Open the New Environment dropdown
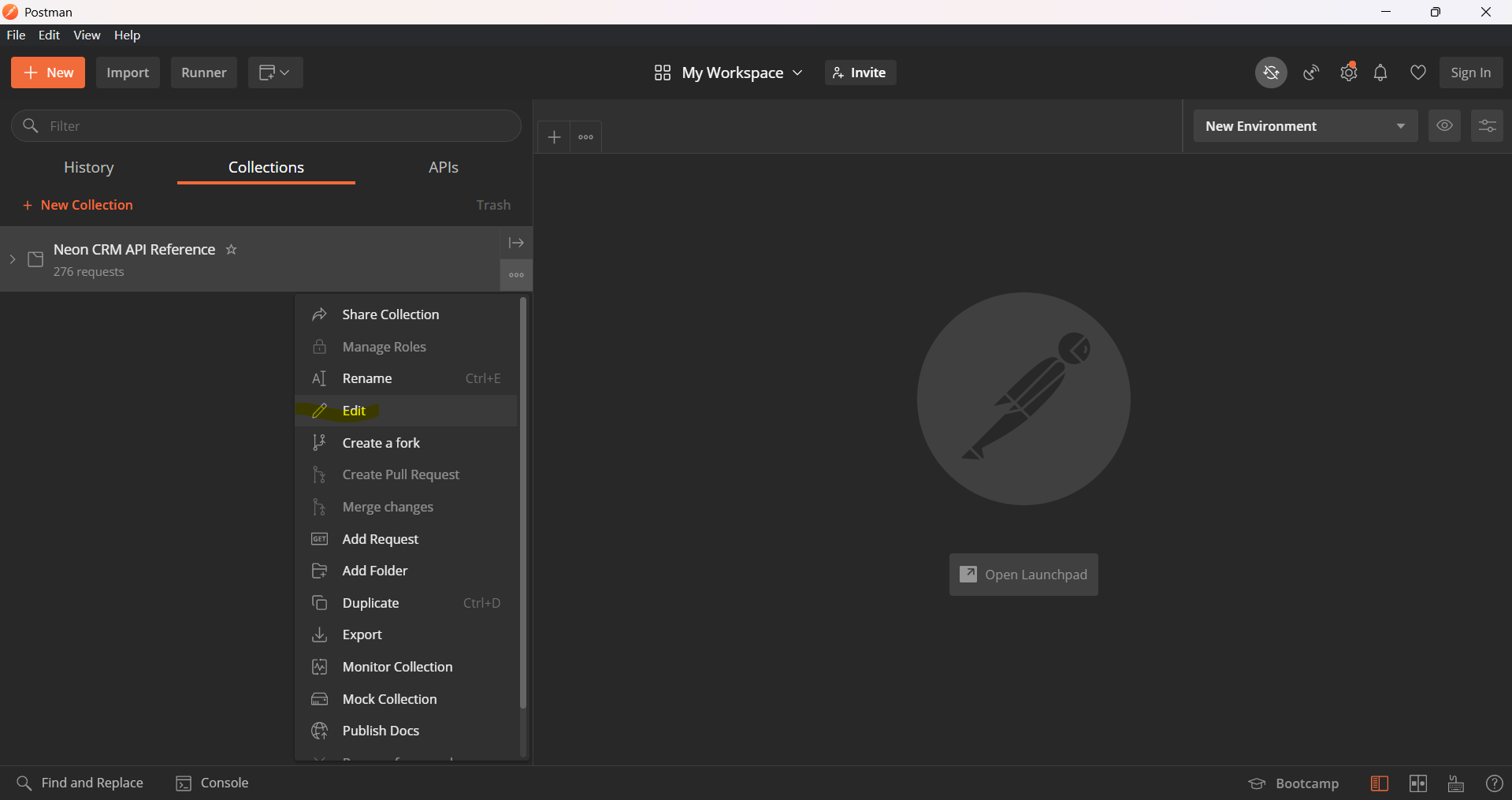 (1306, 126)
